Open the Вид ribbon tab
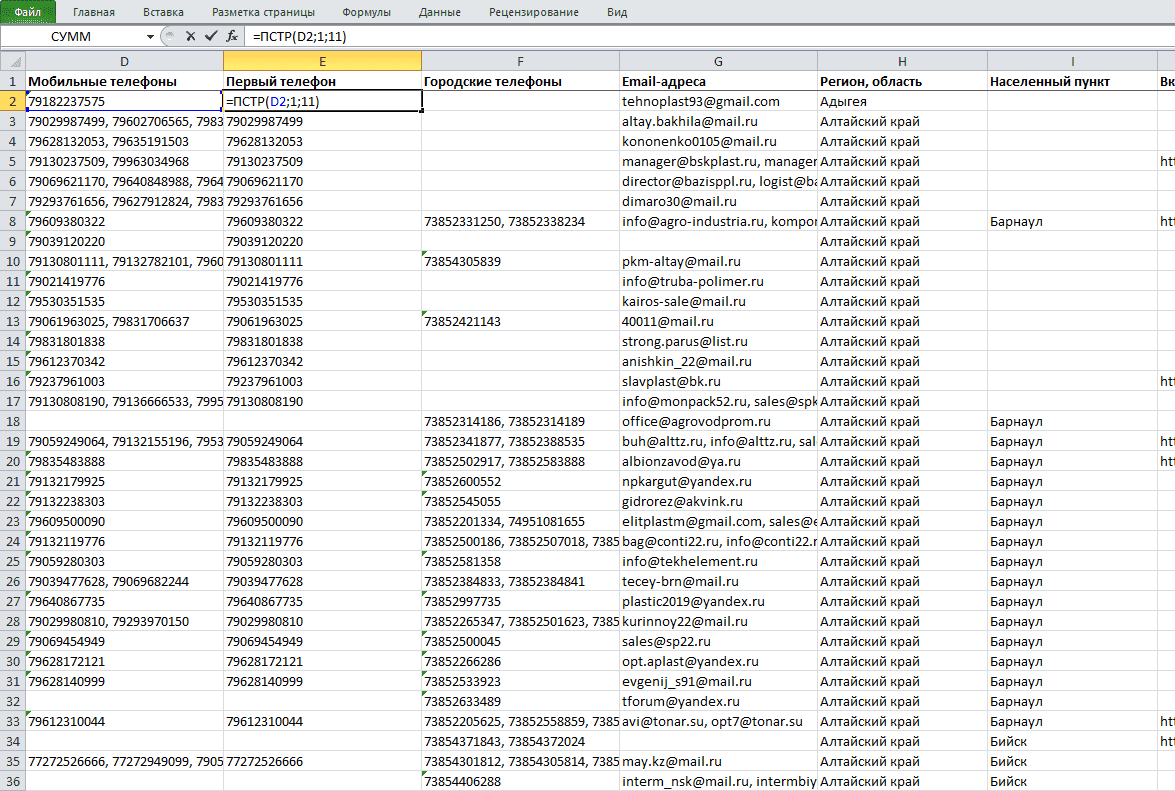This screenshot has width=1175, height=791. tap(617, 12)
